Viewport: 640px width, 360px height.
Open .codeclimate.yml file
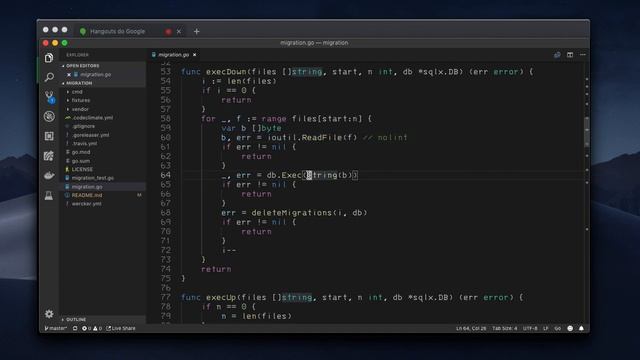[93, 118]
